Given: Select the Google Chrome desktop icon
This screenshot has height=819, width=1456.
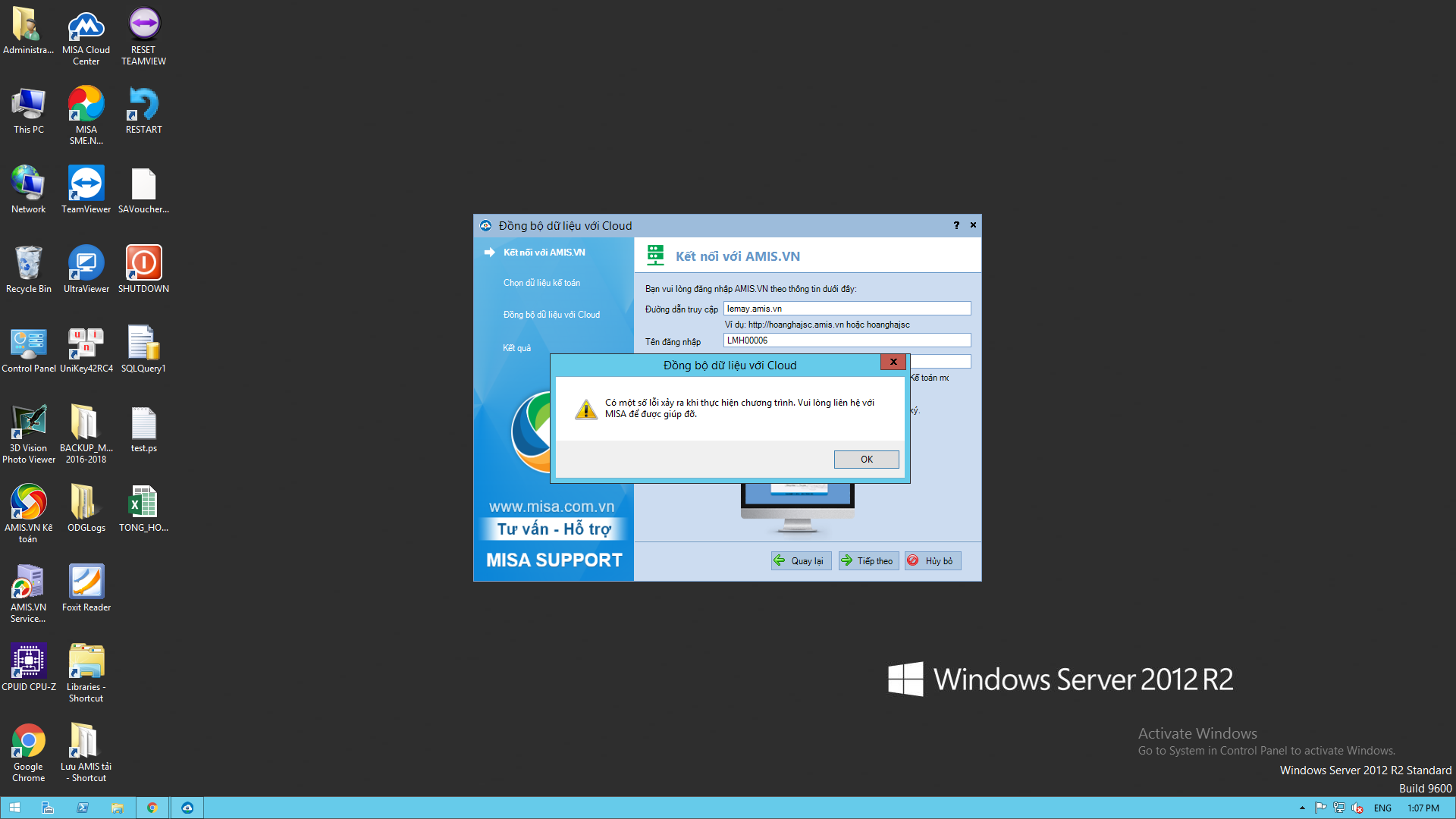Looking at the screenshot, I should (x=28, y=752).
